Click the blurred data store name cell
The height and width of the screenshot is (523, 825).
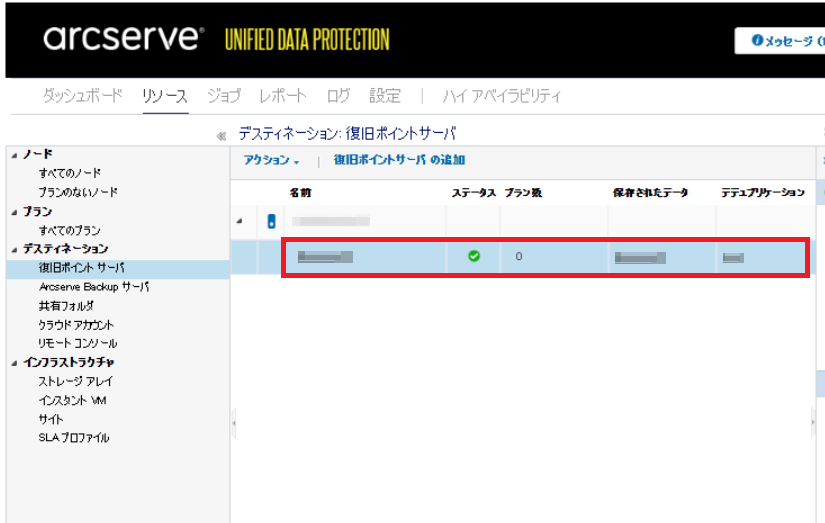[325, 257]
